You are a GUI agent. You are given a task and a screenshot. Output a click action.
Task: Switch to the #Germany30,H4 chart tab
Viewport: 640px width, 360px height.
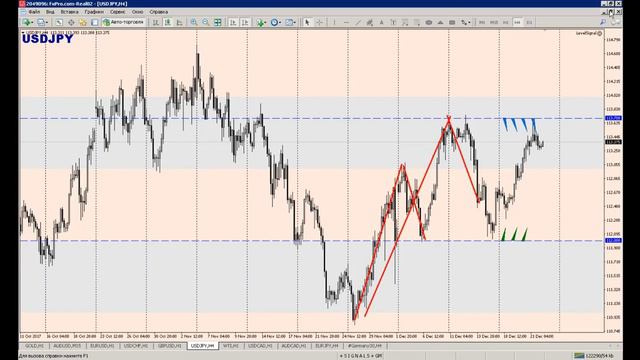pos(364,346)
